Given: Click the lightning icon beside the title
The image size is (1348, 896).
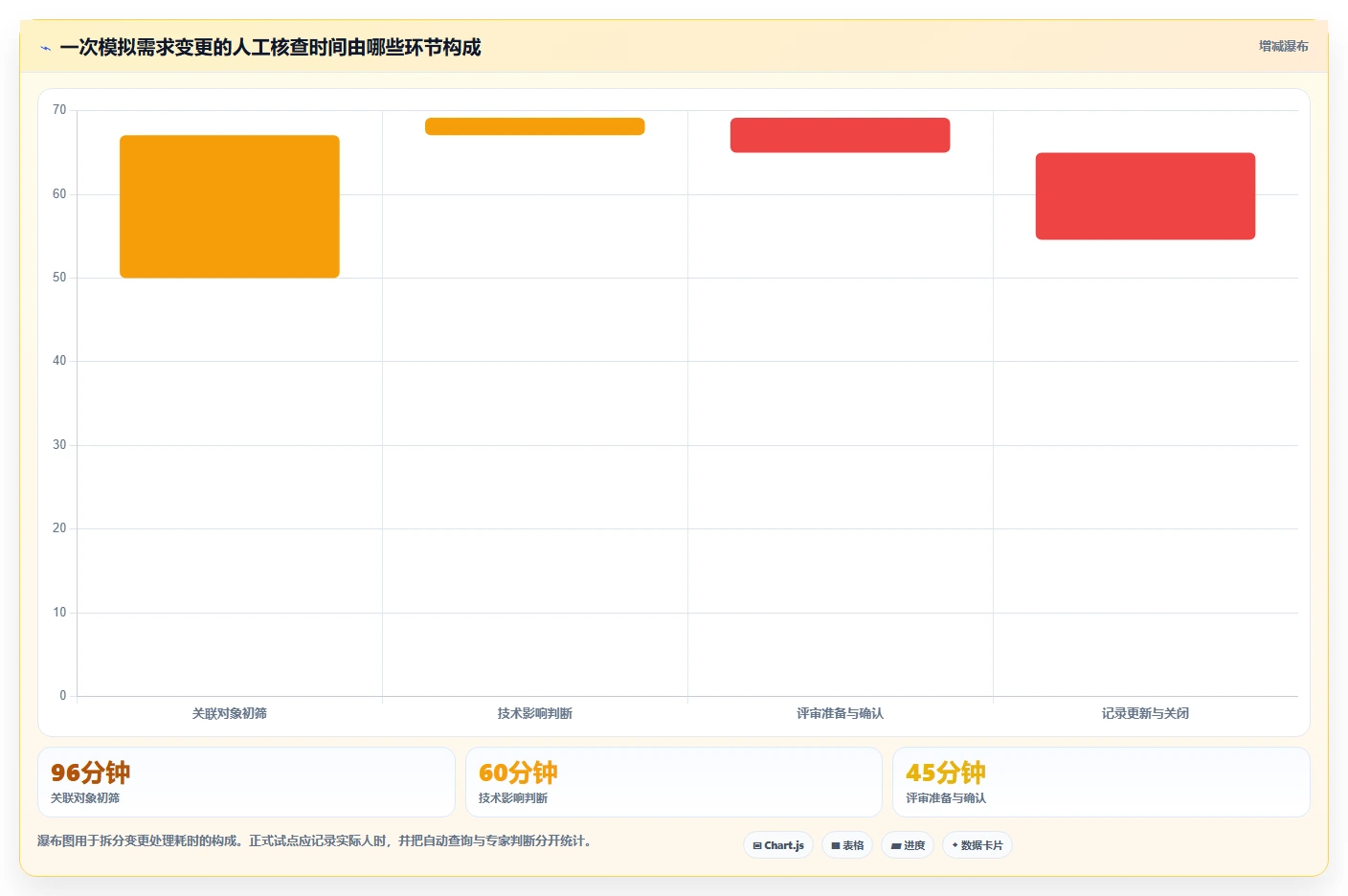Looking at the screenshot, I should [45, 48].
